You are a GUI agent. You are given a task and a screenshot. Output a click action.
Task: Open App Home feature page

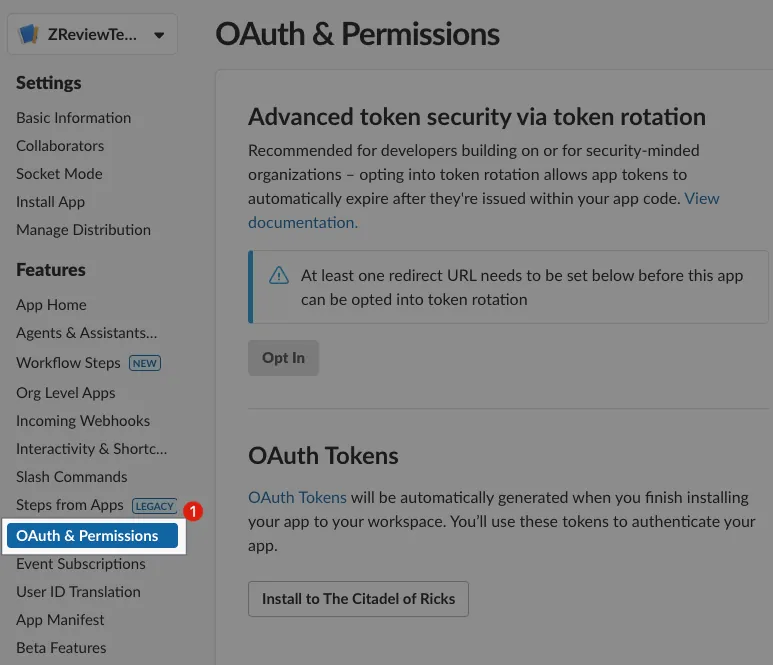click(x=51, y=305)
